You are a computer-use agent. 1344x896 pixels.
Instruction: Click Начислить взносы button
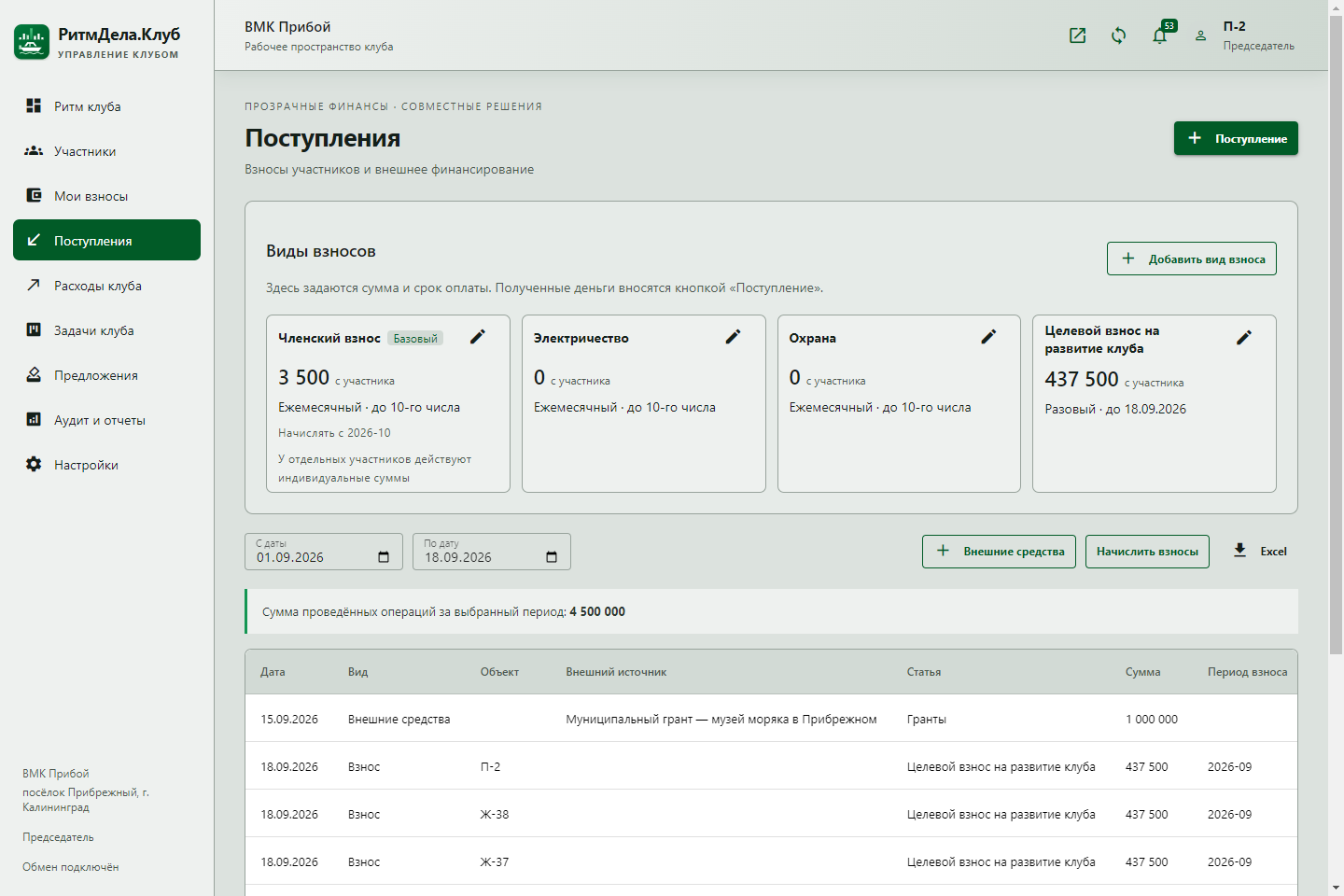[x=1147, y=552]
